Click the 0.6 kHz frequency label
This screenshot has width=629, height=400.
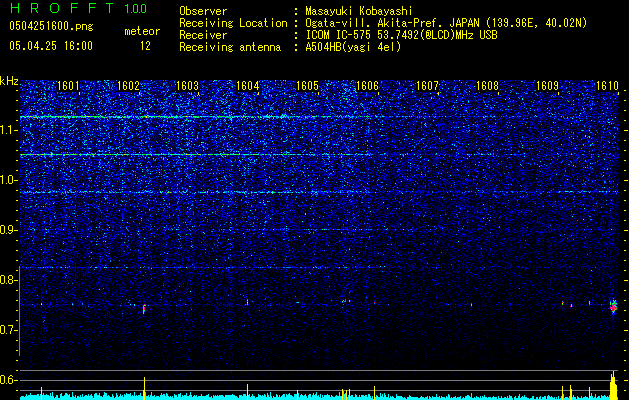[9, 380]
